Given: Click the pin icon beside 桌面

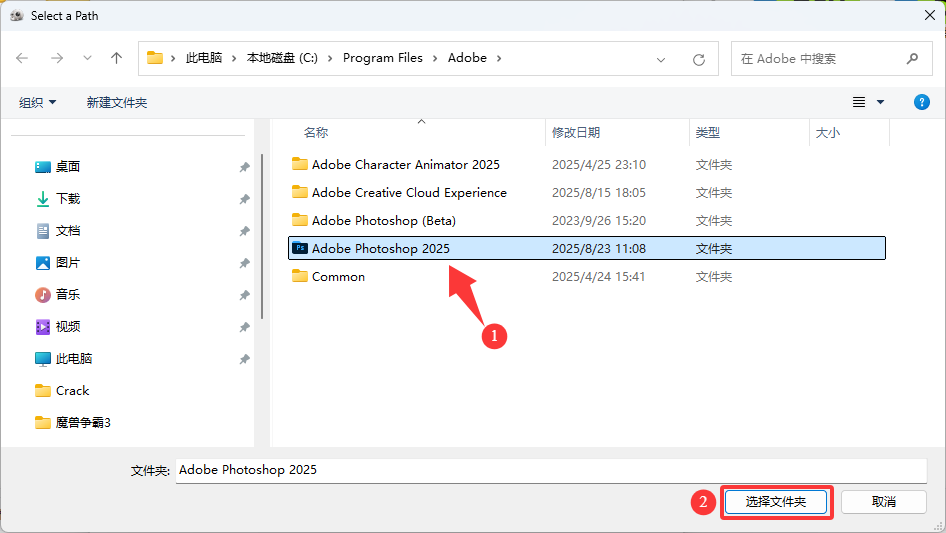Looking at the screenshot, I should click(x=244, y=167).
